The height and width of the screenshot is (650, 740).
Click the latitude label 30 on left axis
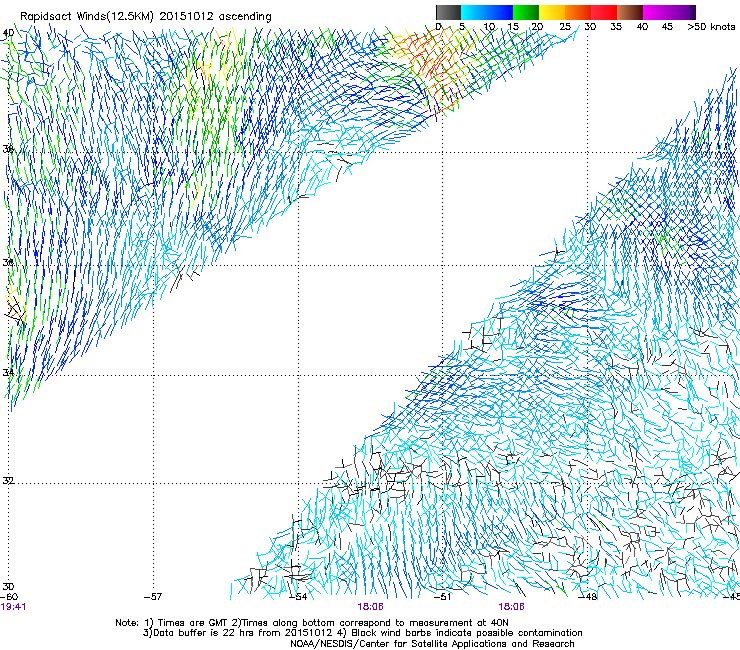(x=8, y=586)
